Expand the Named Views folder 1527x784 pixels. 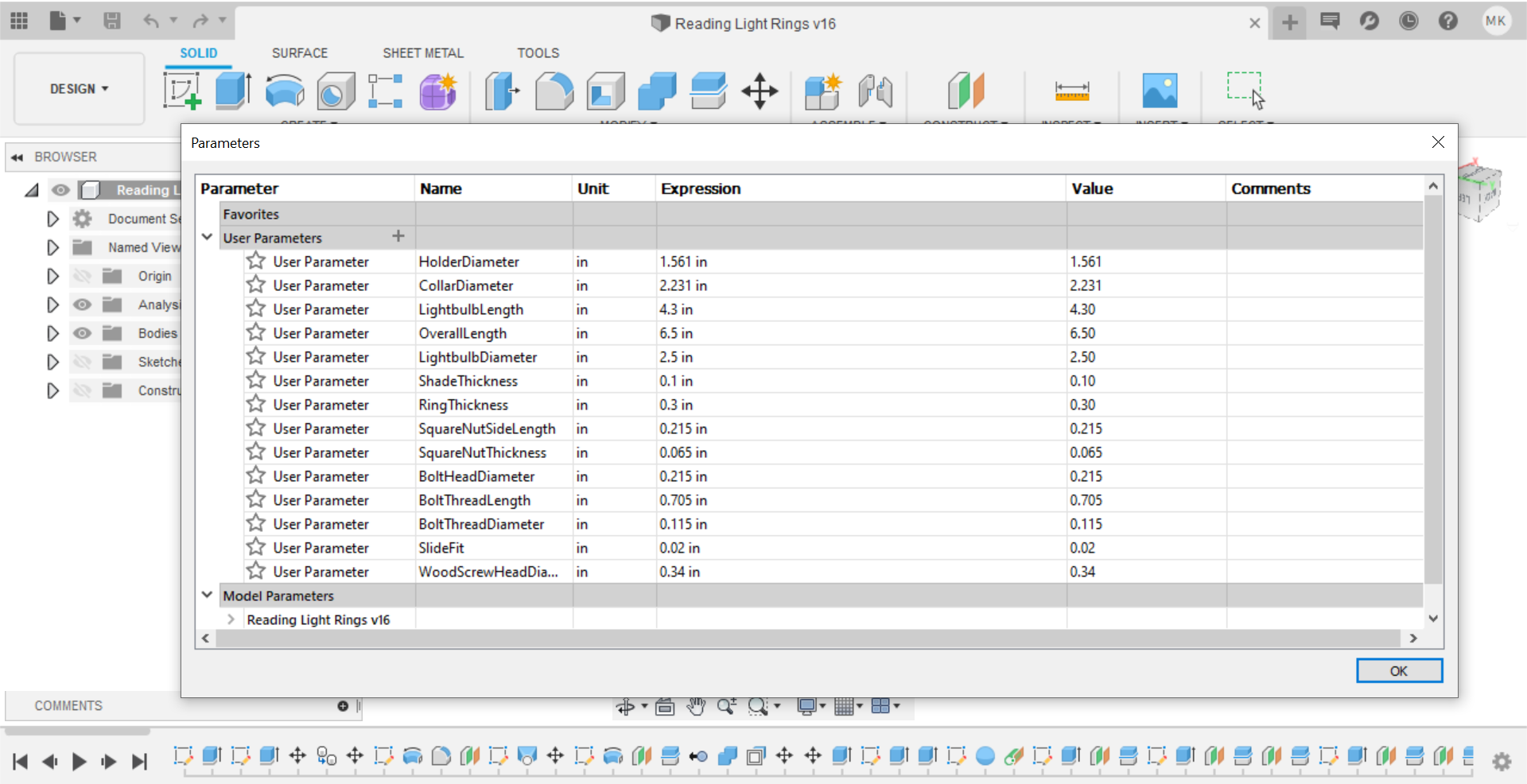52,247
